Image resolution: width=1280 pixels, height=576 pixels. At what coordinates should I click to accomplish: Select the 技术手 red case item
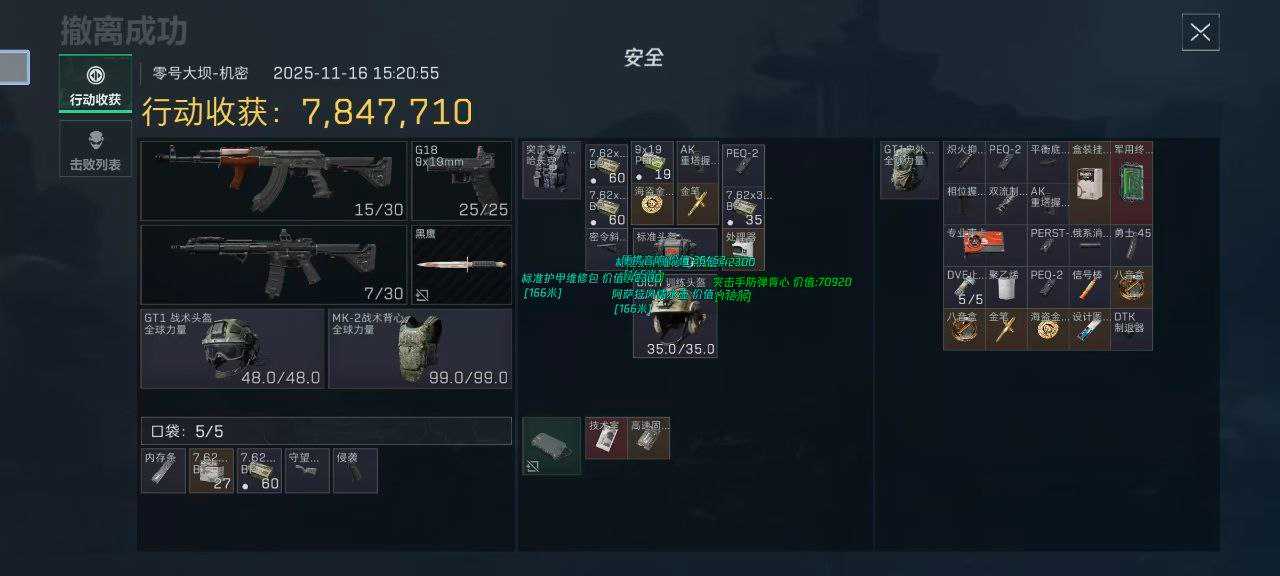click(606, 438)
